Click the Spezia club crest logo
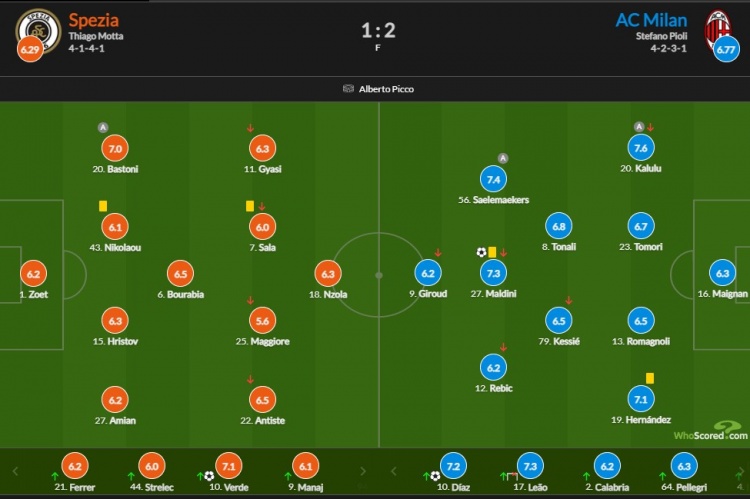The image size is (750, 499). tap(38, 31)
